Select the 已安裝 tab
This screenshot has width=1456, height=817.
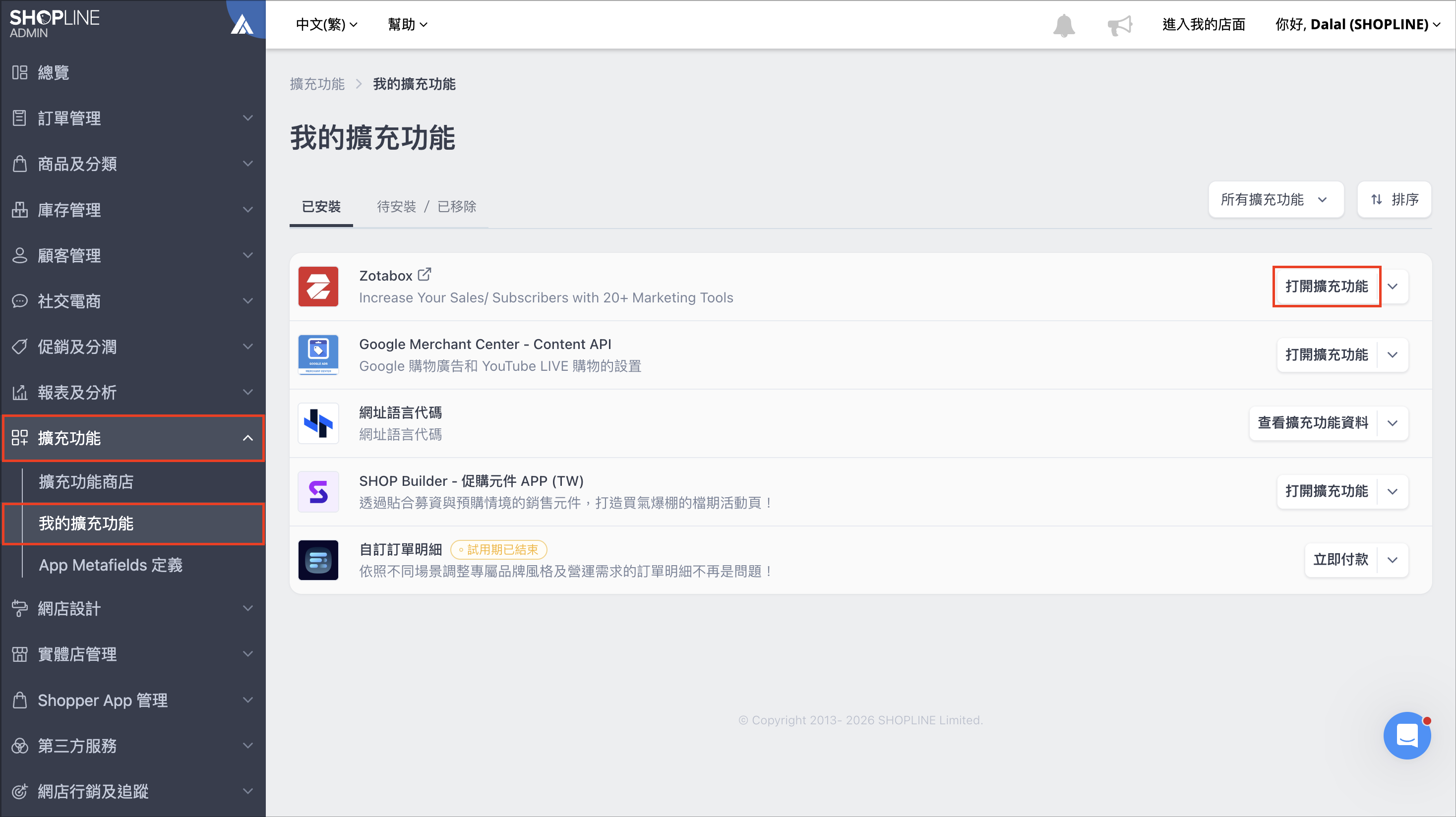[x=321, y=207]
